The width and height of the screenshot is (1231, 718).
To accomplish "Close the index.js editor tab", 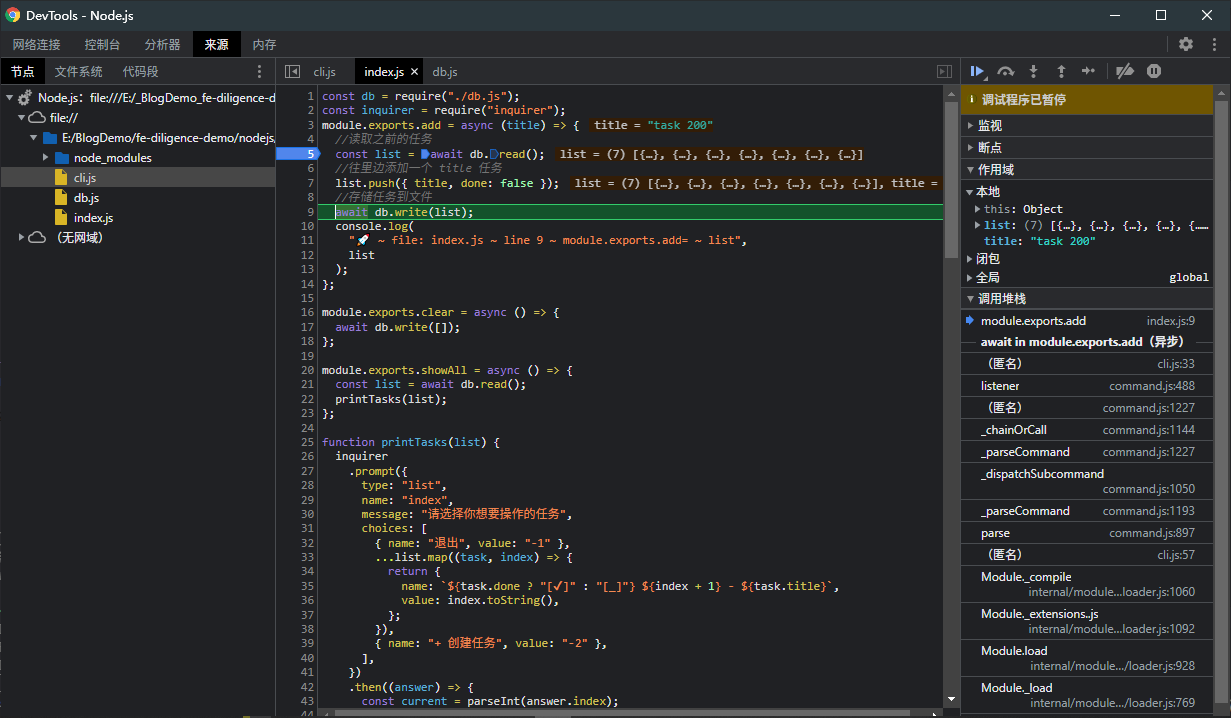I will [x=414, y=72].
